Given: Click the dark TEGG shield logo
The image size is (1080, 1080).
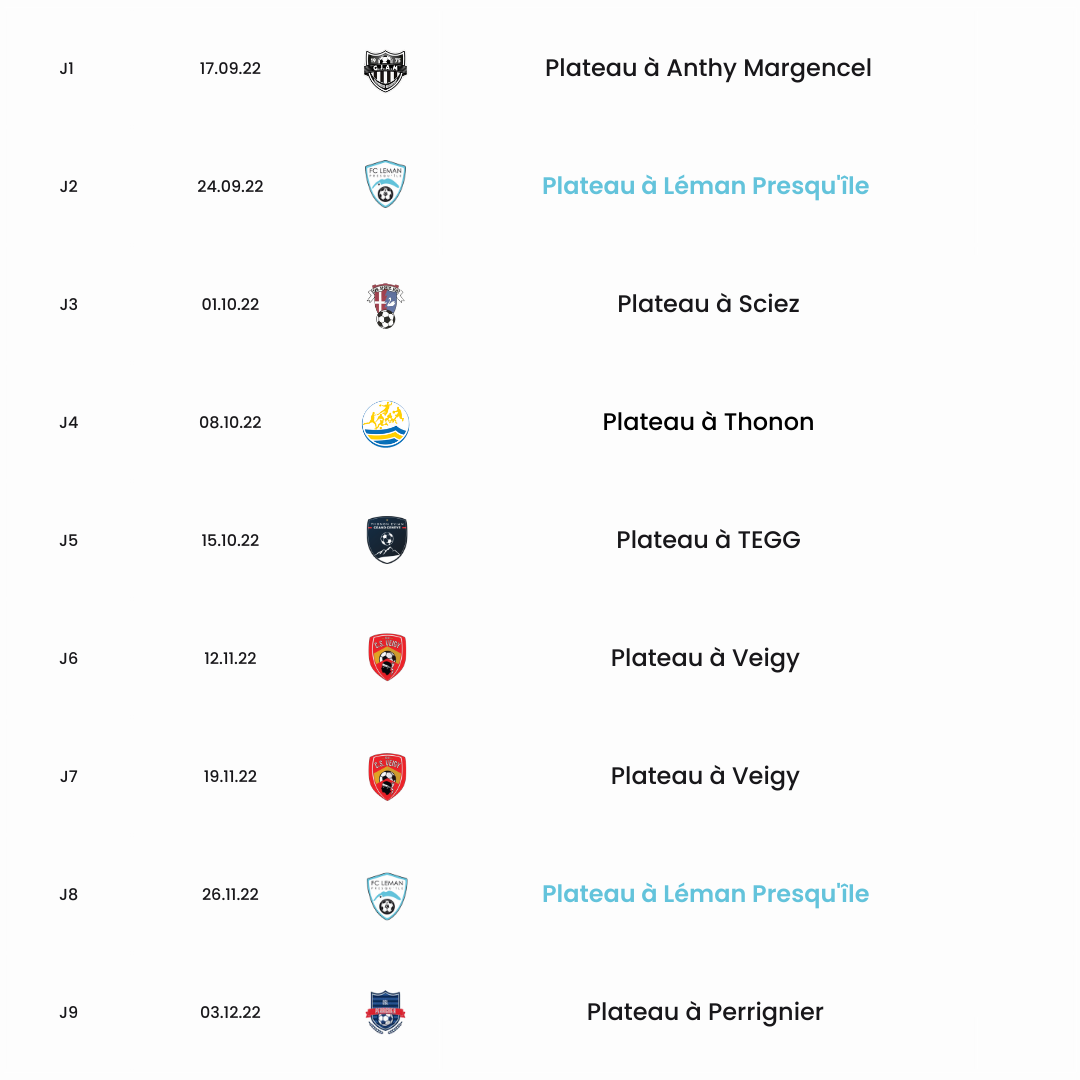Looking at the screenshot, I should tap(387, 540).
